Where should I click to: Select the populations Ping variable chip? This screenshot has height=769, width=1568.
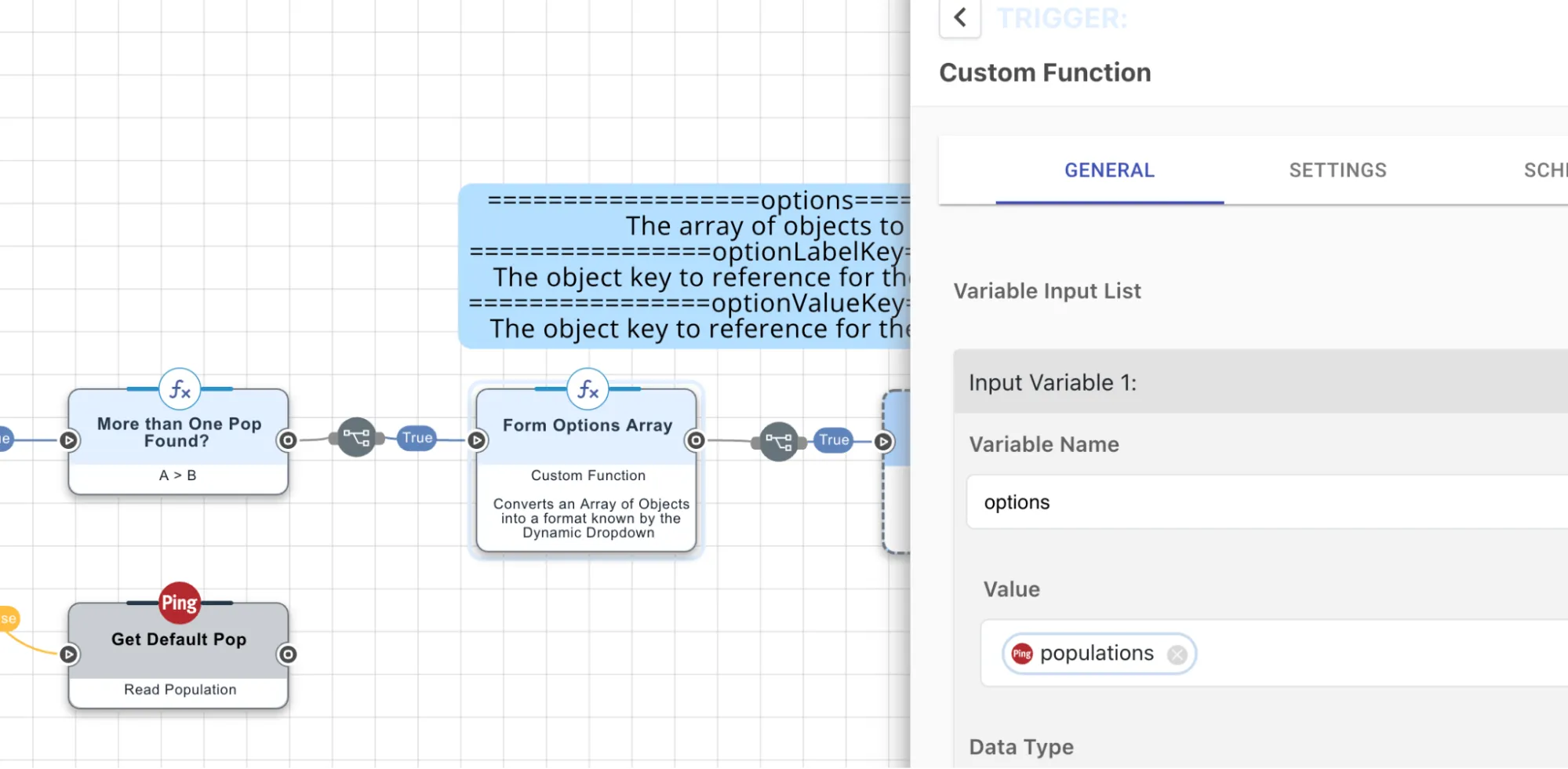click(x=1099, y=654)
